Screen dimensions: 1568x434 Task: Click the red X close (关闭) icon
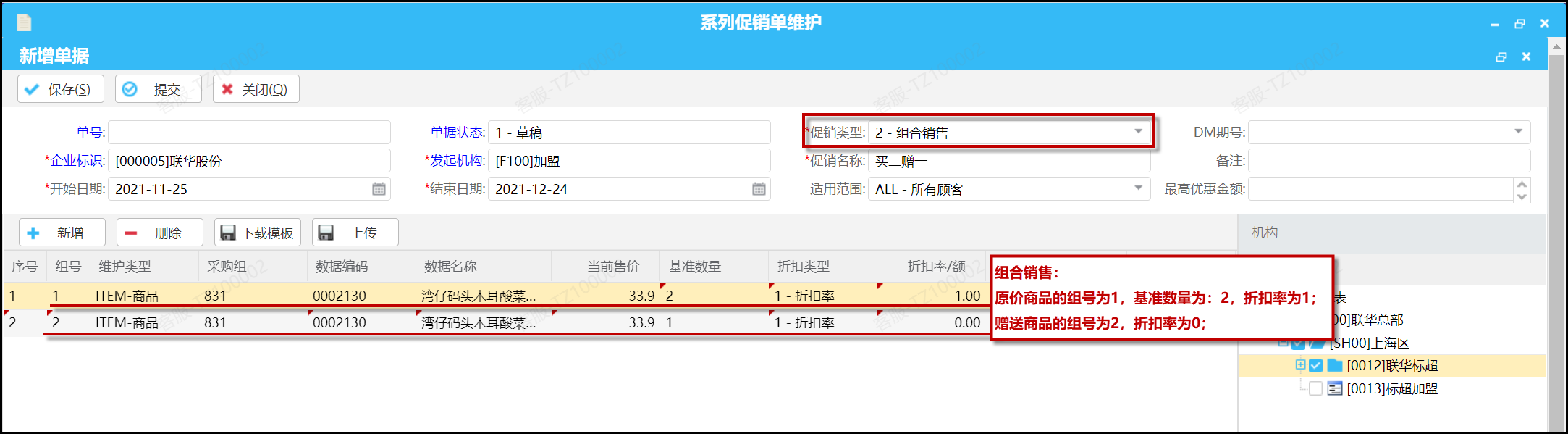pyautogui.click(x=227, y=89)
